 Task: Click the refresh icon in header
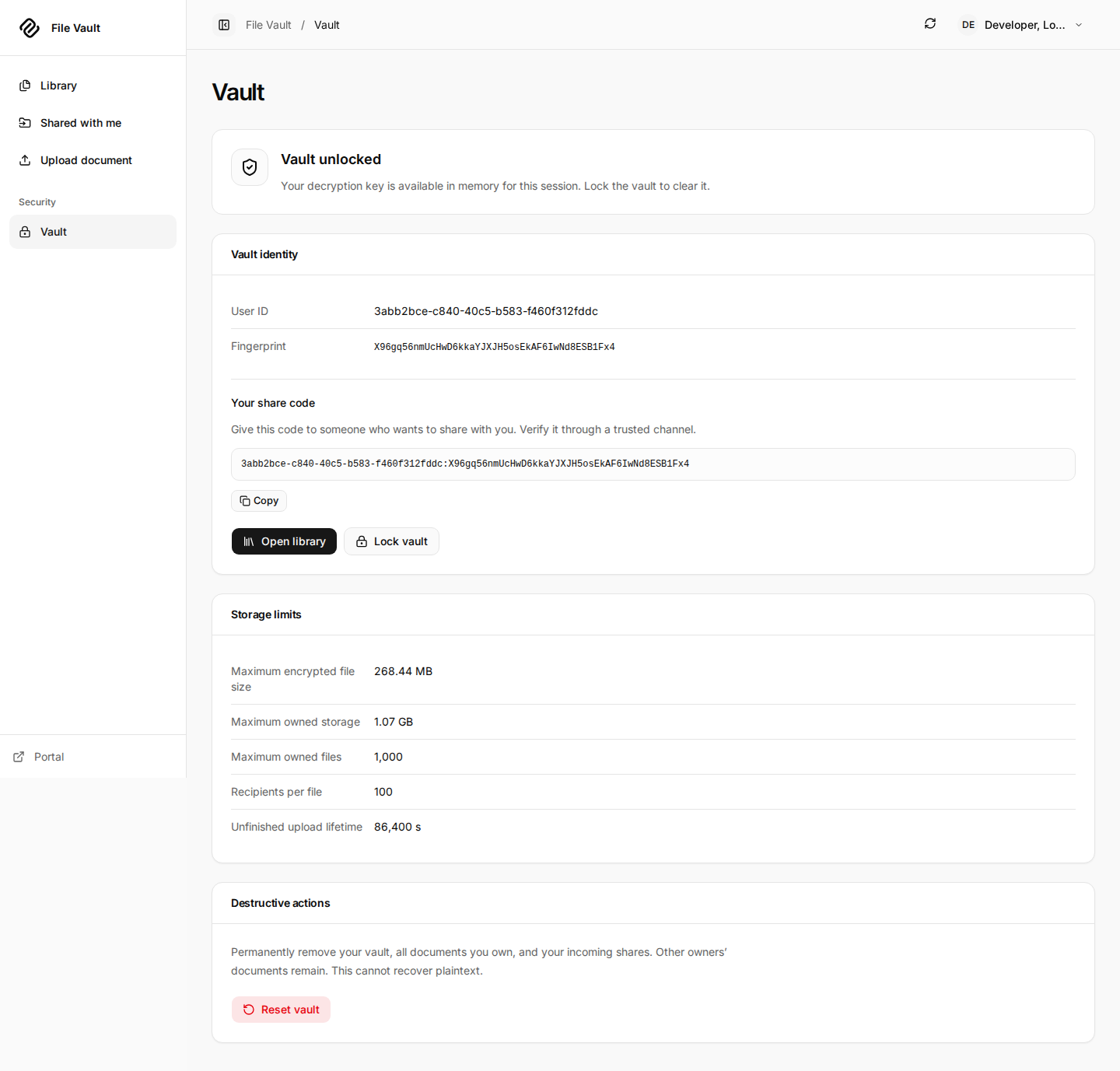tap(930, 24)
